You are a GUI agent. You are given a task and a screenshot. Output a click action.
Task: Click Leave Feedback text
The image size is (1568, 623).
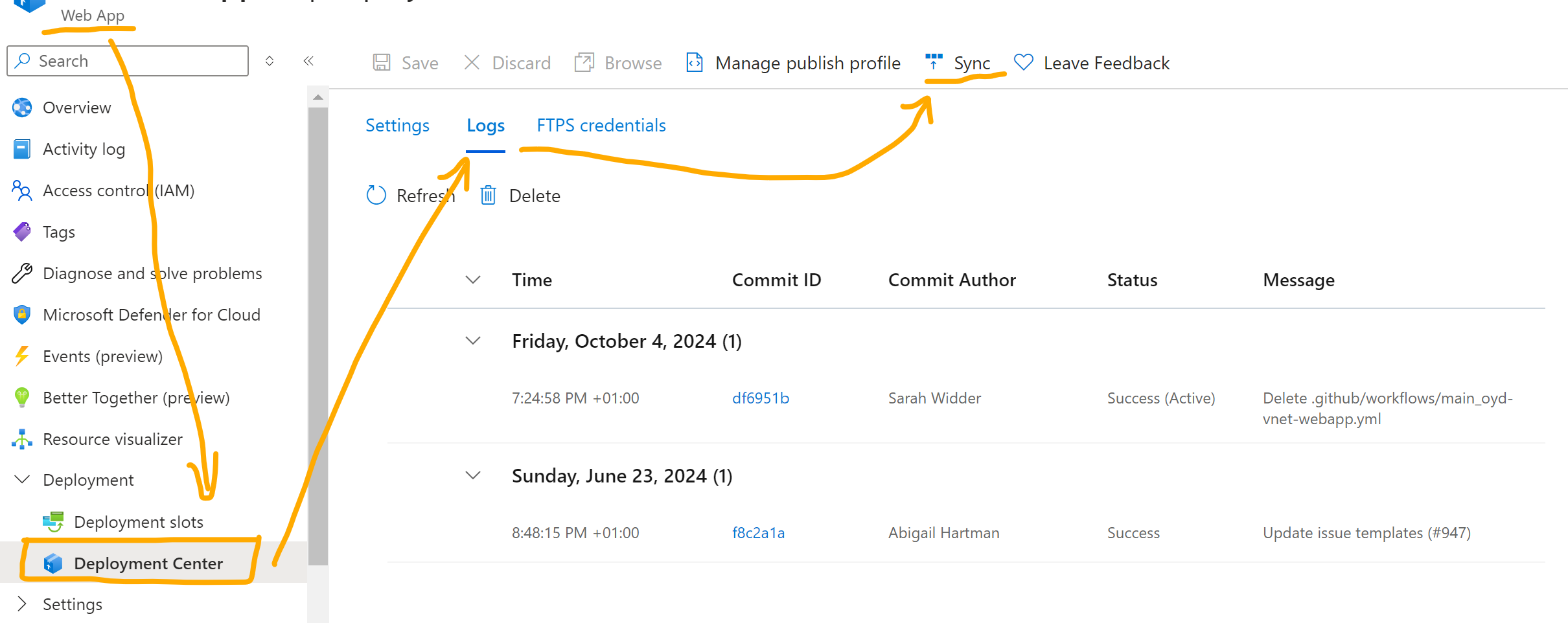coord(1107,63)
